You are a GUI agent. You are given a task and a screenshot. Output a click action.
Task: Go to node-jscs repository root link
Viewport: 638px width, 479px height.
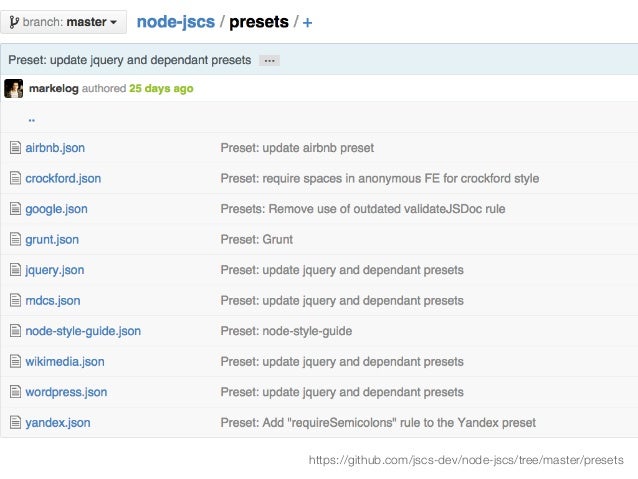pyautogui.click(x=174, y=21)
